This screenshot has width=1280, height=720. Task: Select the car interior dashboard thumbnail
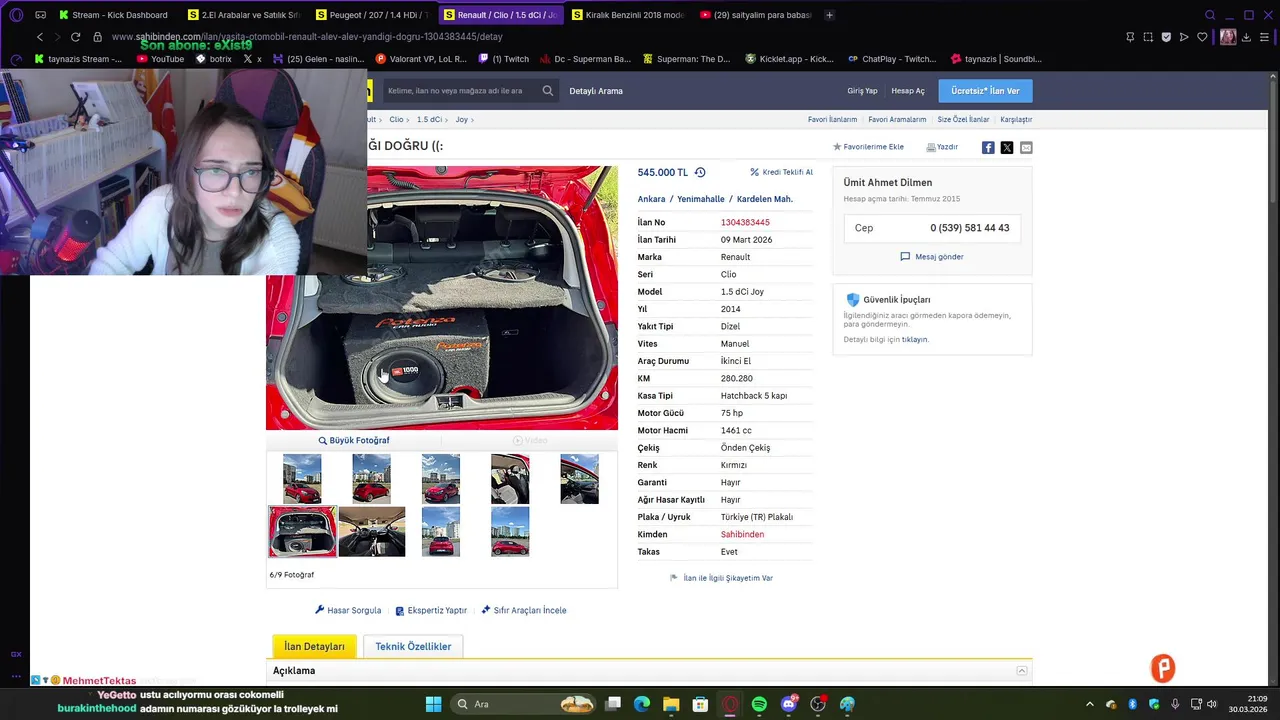(x=372, y=531)
